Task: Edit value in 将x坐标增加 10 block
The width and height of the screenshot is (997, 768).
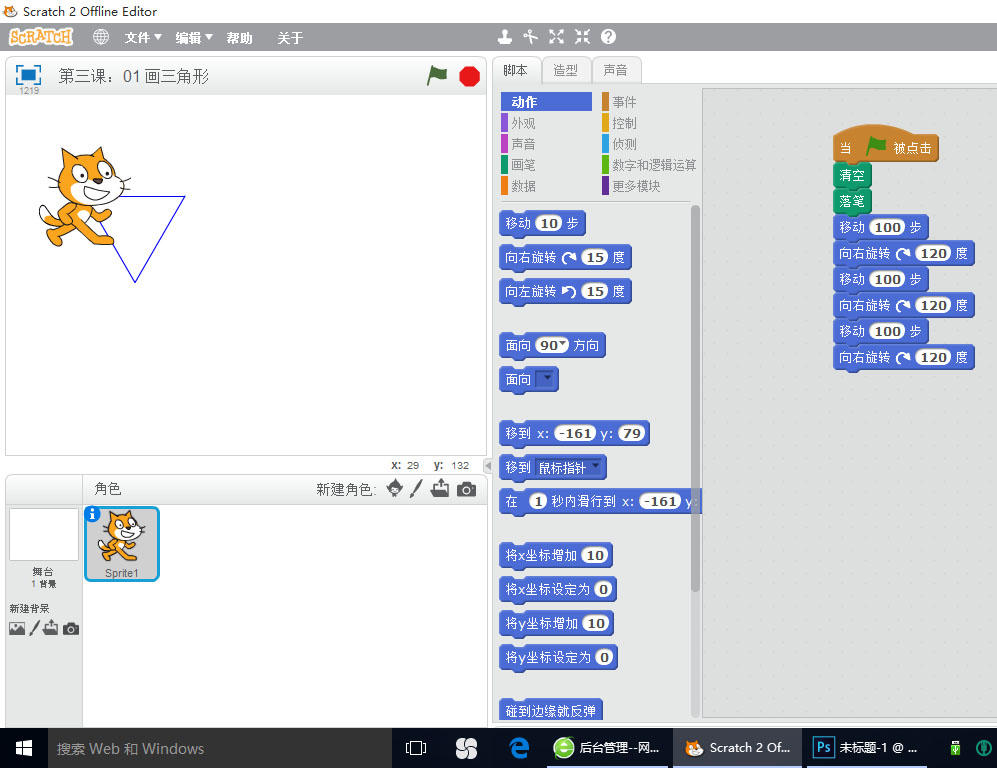Action: click(595, 555)
